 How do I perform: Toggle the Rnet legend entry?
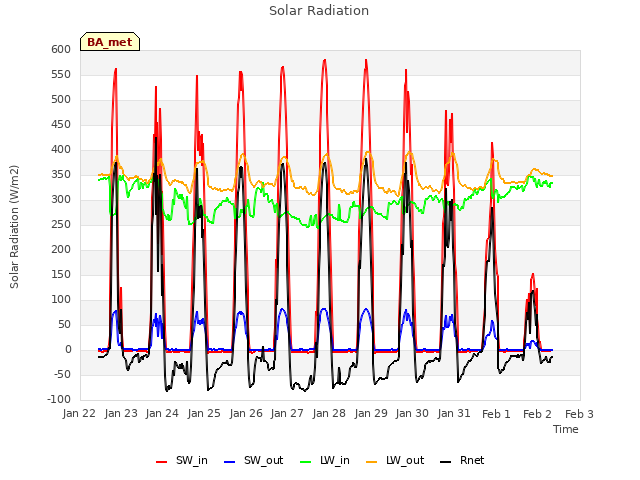click(x=462, y=461)
